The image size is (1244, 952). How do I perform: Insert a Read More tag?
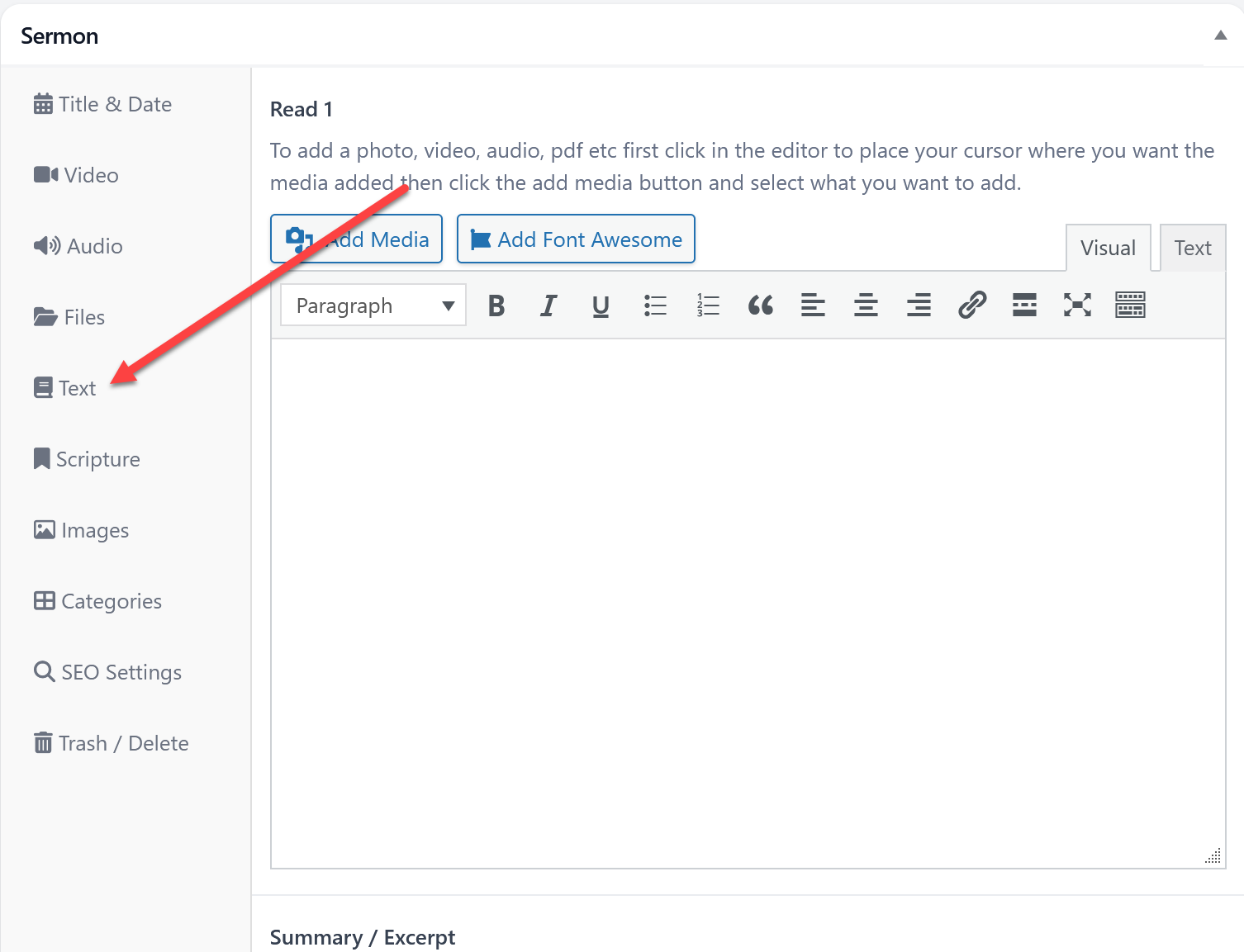click(x=1024, y=305)
